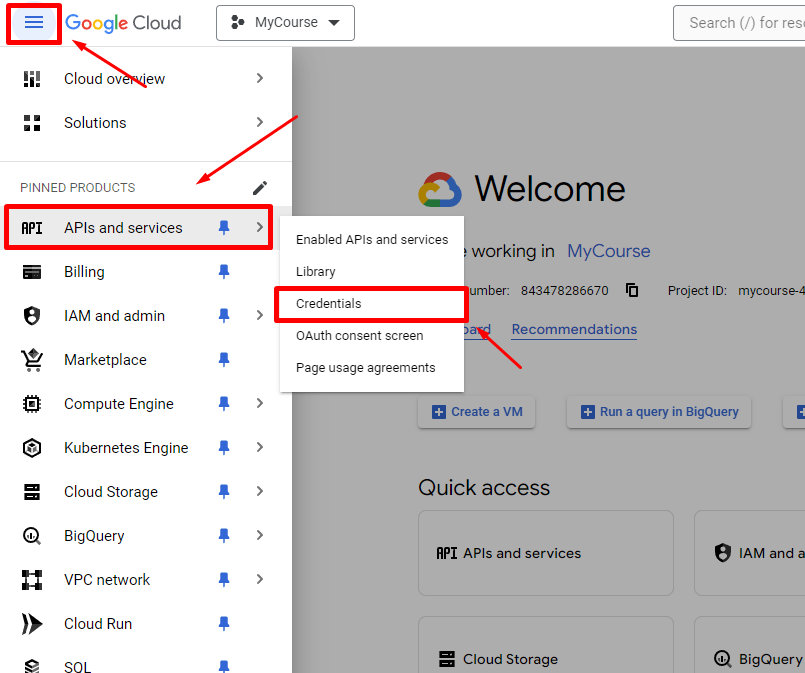Unpin Marketplace from pinned products
805x673 pixels.
[224, 359]
